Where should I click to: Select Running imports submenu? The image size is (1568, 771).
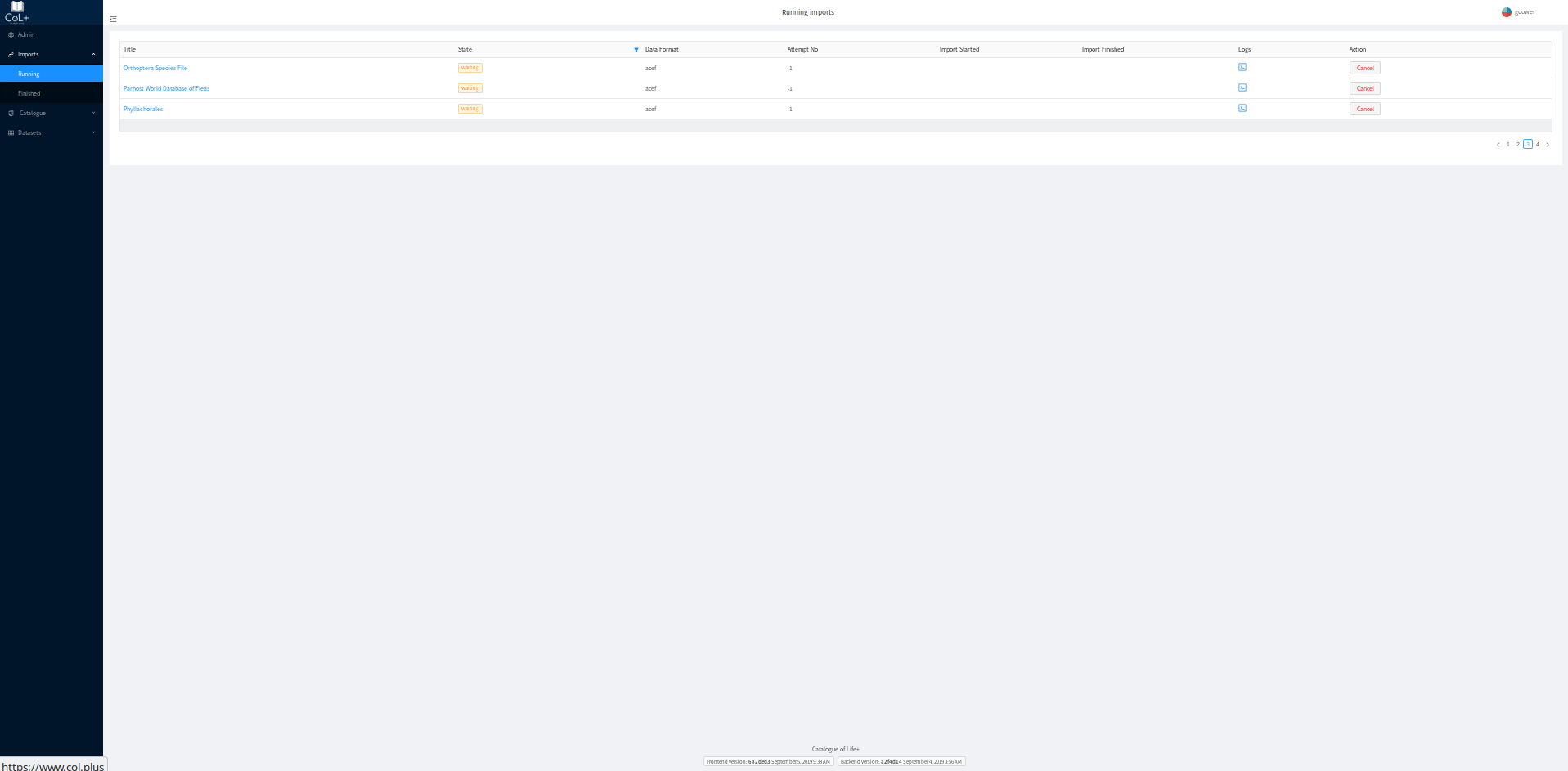(52, 74)
